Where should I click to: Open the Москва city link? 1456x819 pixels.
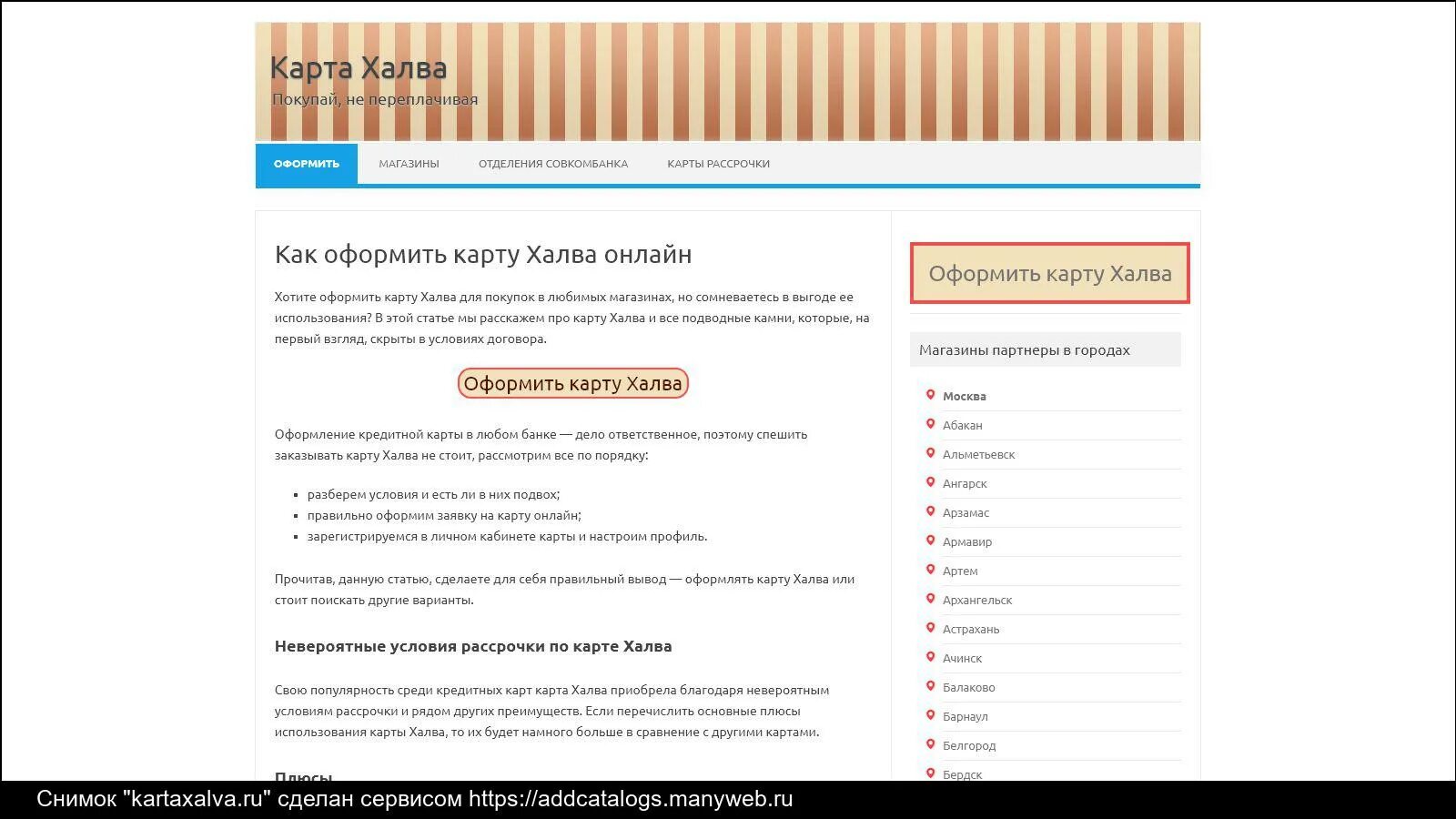coord(965,397)
